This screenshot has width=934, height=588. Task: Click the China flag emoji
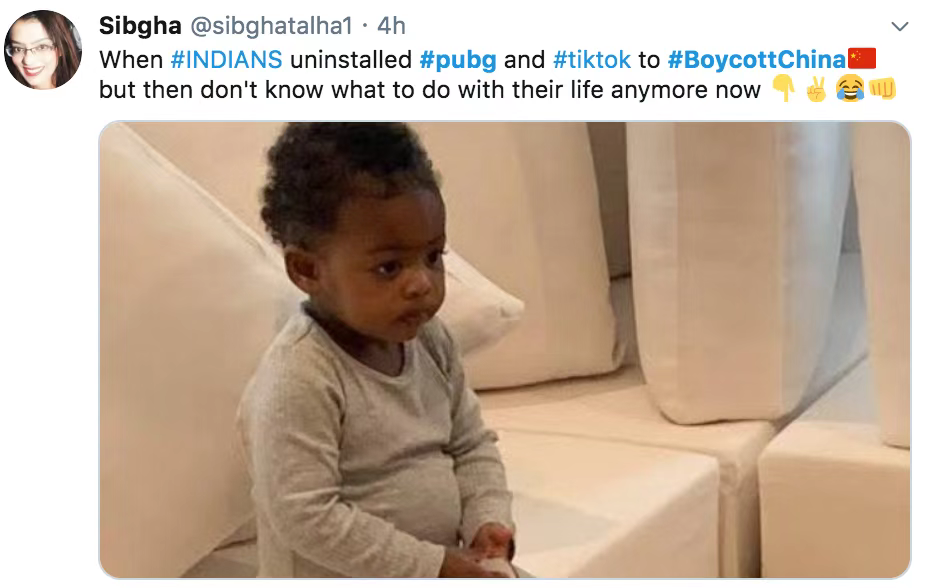pyautogui.click(x=862, y=58)
